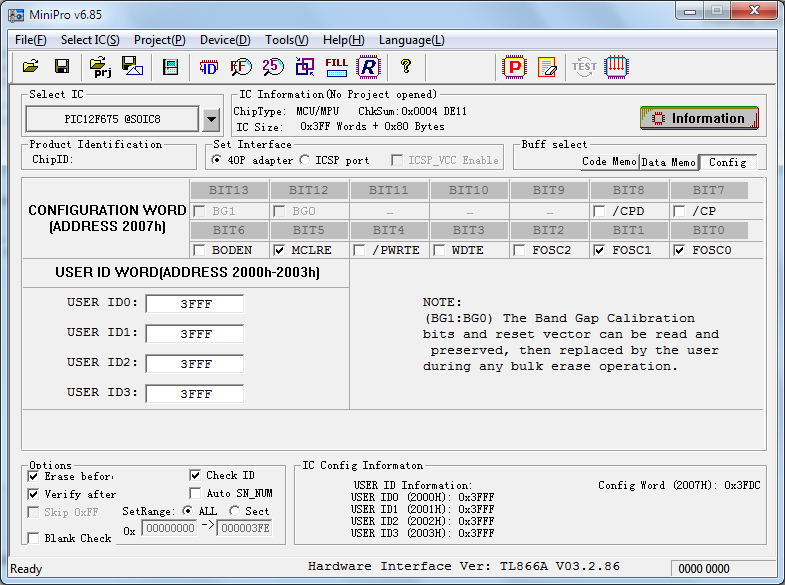Image resolution: width=785 pixels, height=585 pixels.
Task: Click the Save file floppy icon
Action: click(62, 66)
